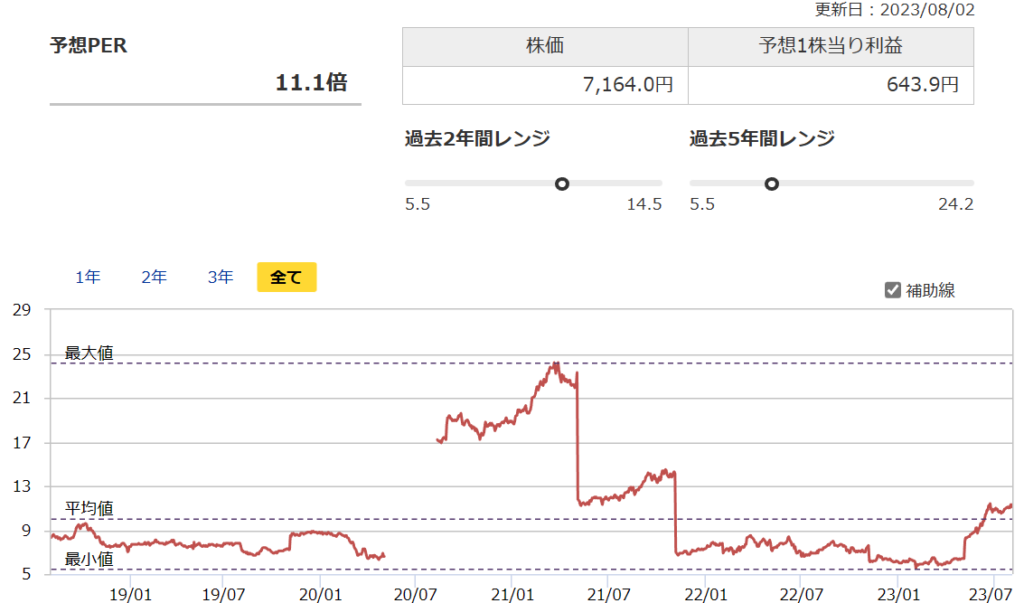This screenshot has width=1024, height=603.
Task: Click the 更新日：2023/08/02 text
Action: pyautogui.click(x=895, y=10)
